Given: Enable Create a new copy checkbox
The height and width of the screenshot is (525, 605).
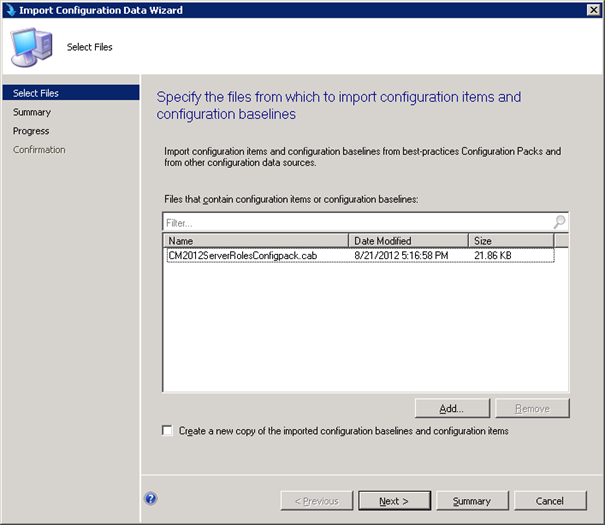Looking at the screenshot, I should (x=167, y=430).
